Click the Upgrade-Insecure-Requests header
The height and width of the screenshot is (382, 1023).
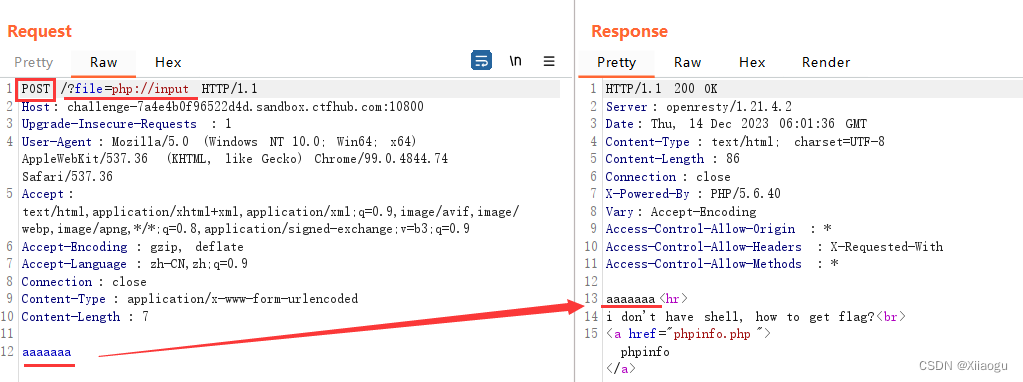pyautogui.click(x=126, y=124)
